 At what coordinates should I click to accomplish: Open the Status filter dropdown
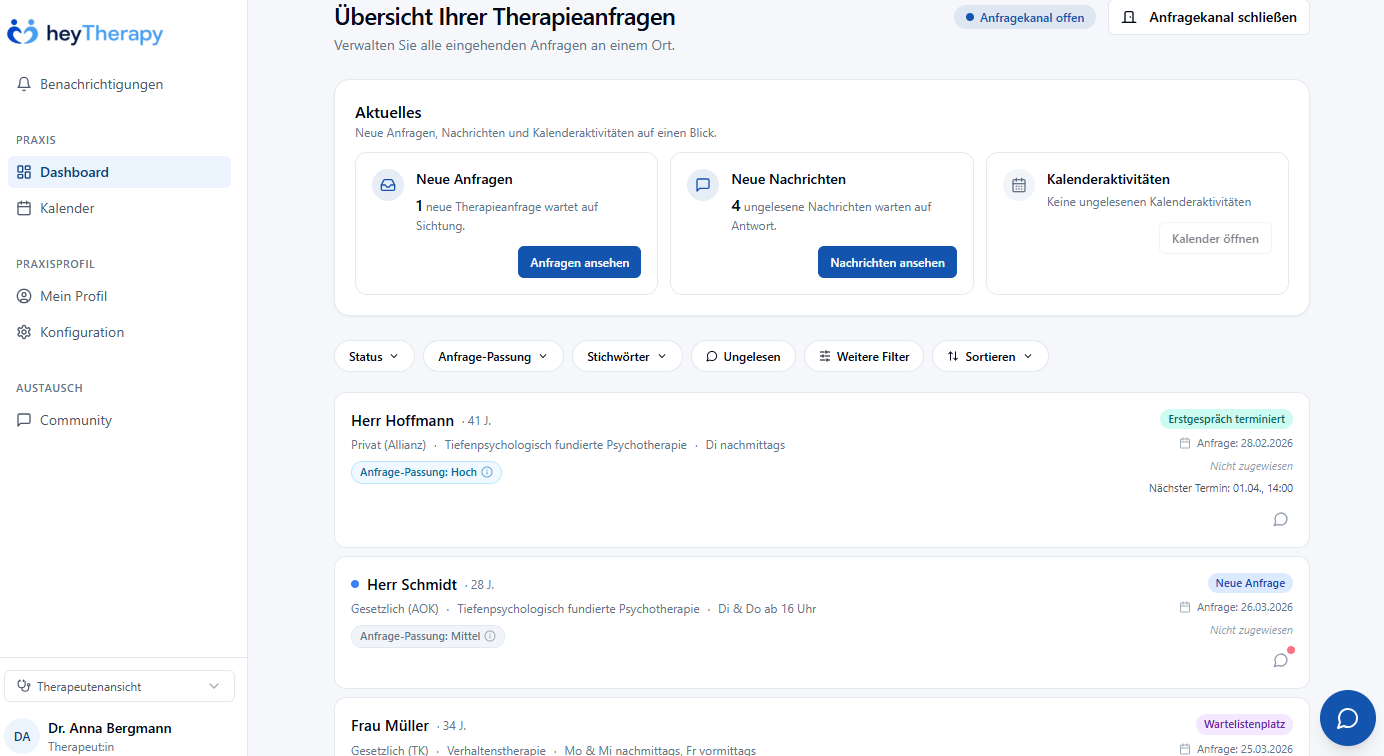[374, 356]
